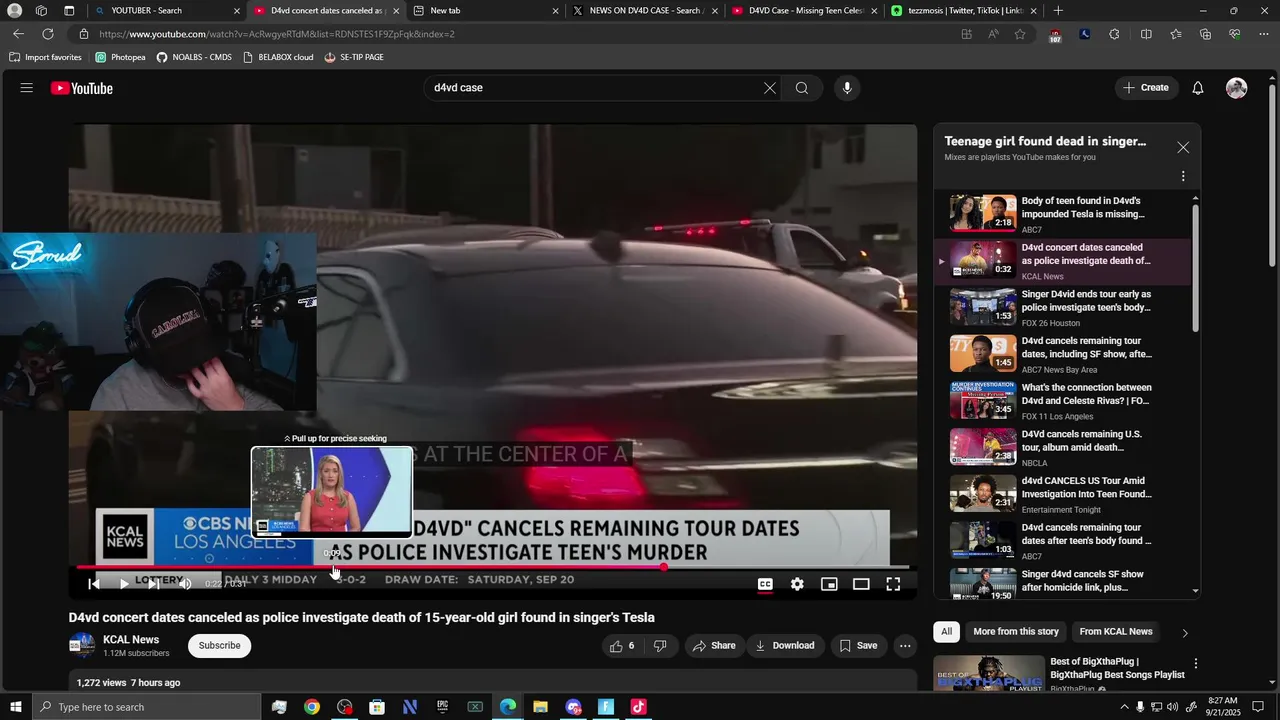The width and height of the screenshot is (1280, 720).
Task: Click the red scrubber handle on the progress bar
Action: [663, 567]
